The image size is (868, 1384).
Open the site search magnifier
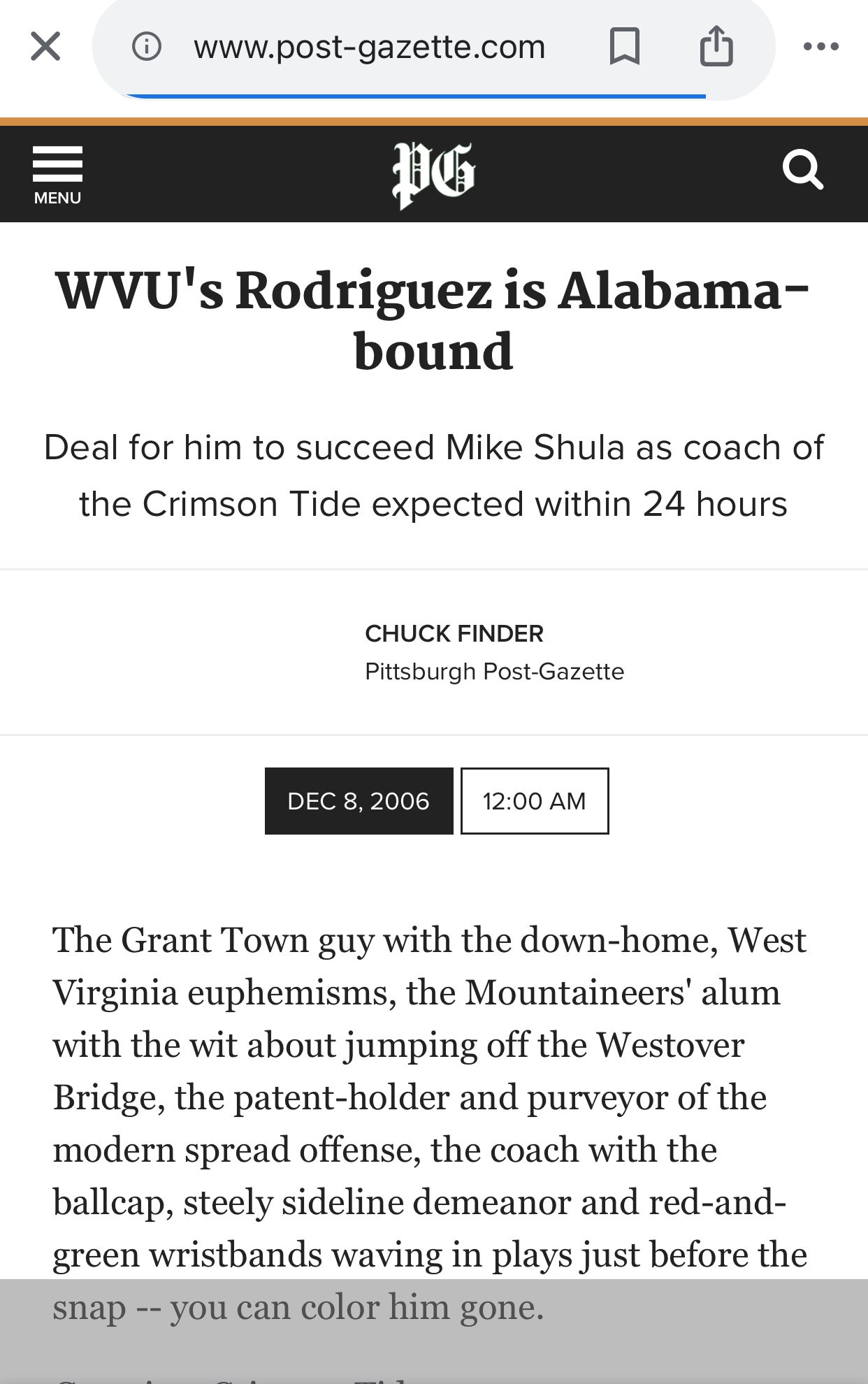point(803,169)
